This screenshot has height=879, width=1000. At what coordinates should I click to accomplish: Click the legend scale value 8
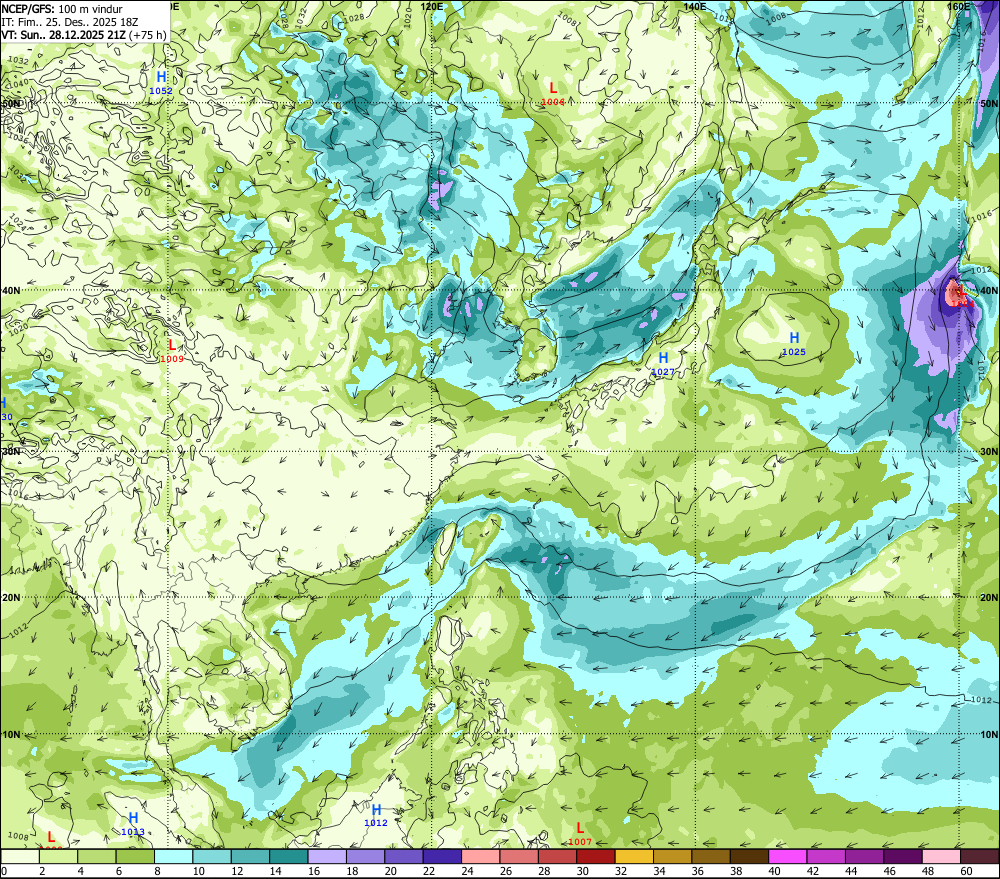coord(158,871)
